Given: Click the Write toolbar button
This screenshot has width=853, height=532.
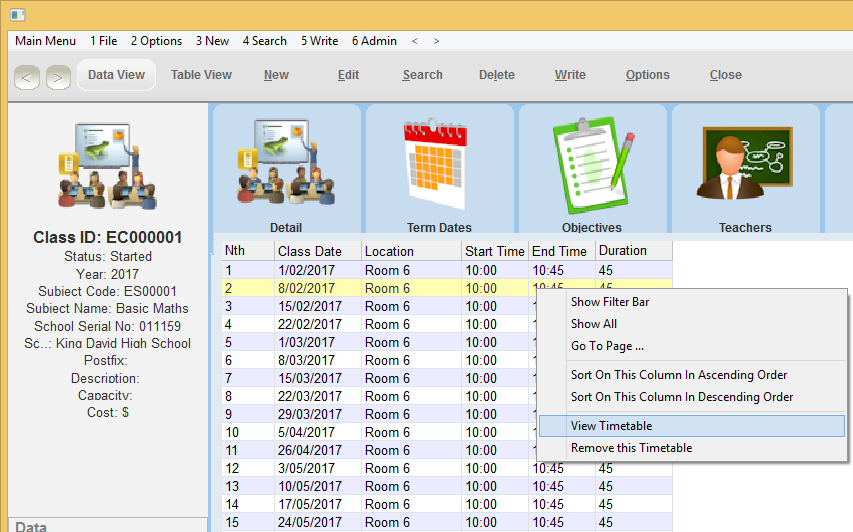Looking at the screenshot, I should tap(570, 75).
